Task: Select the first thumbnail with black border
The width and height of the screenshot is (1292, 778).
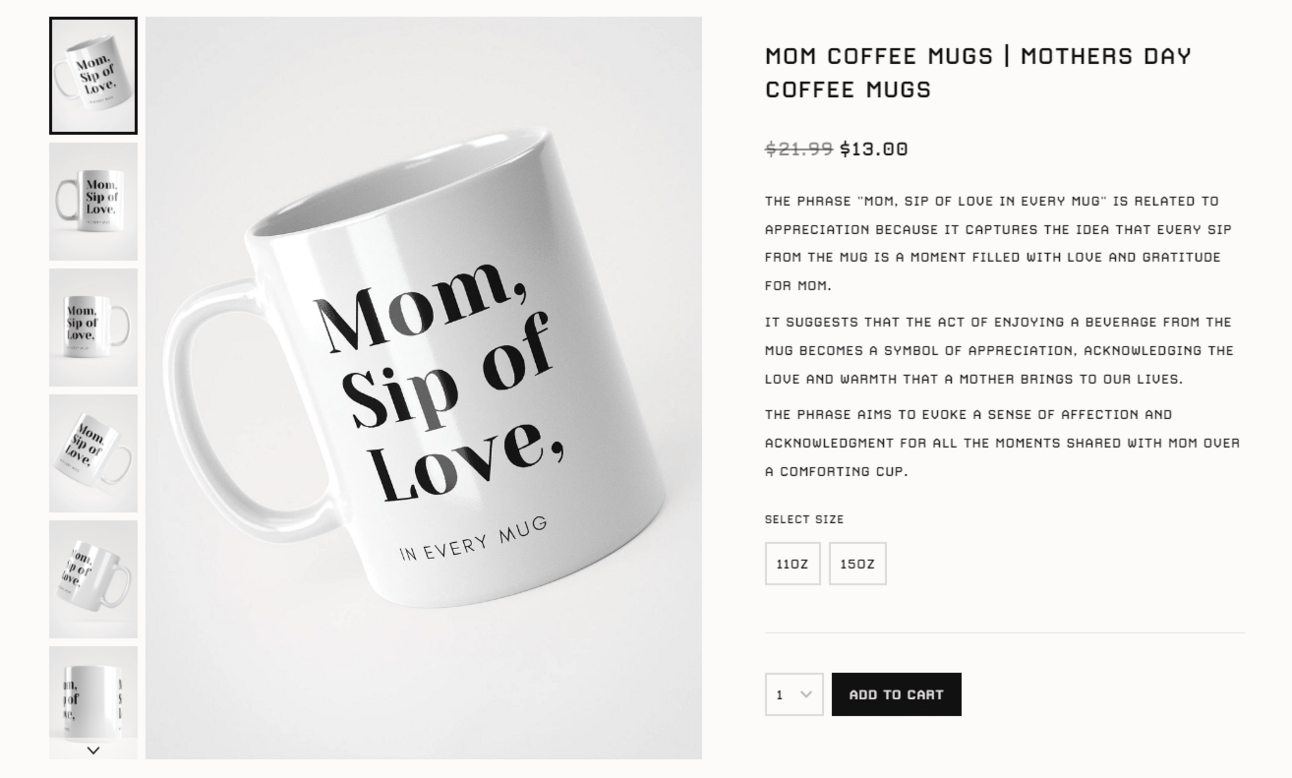Action: [x=93, y=76]
